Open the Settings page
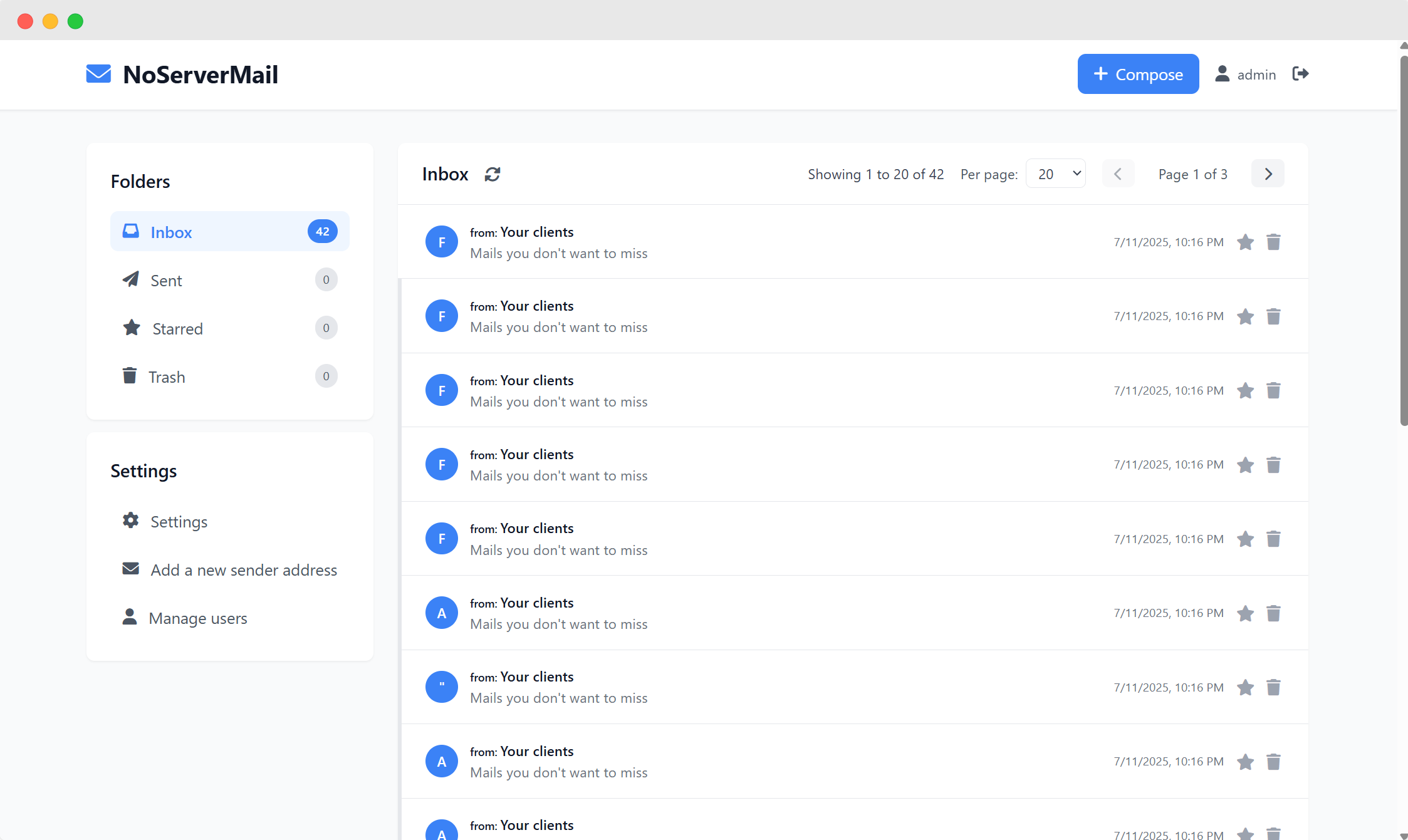 point(230,521)
